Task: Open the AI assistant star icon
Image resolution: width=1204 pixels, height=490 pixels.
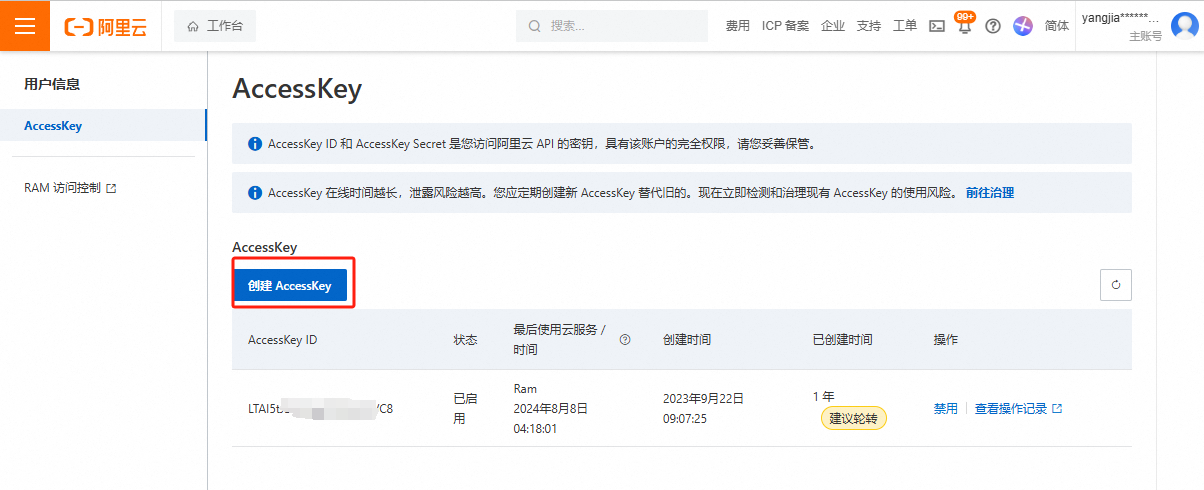Action: [1022, 26]
